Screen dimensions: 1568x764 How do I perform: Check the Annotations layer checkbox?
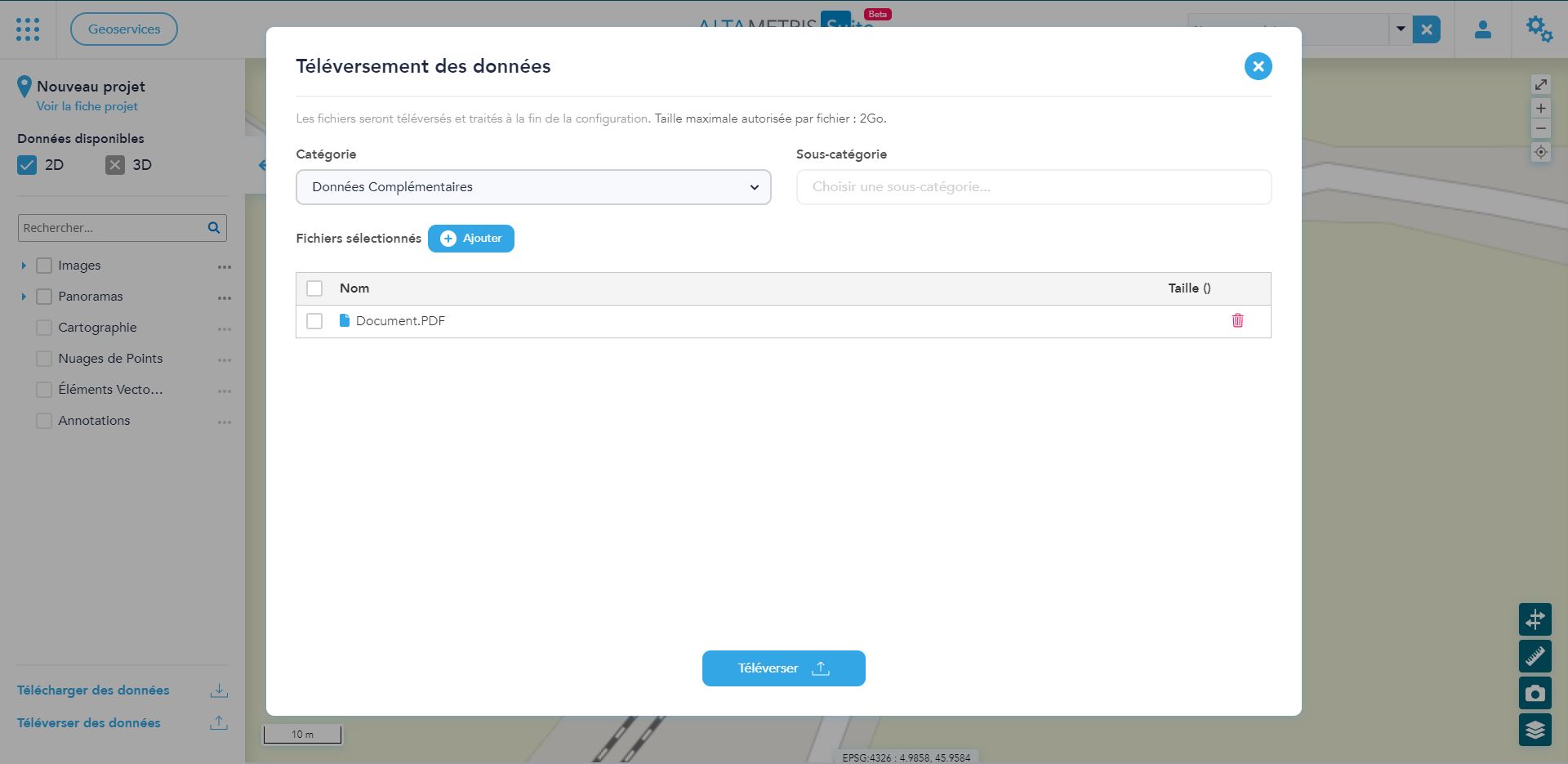[x=44, y=421]
